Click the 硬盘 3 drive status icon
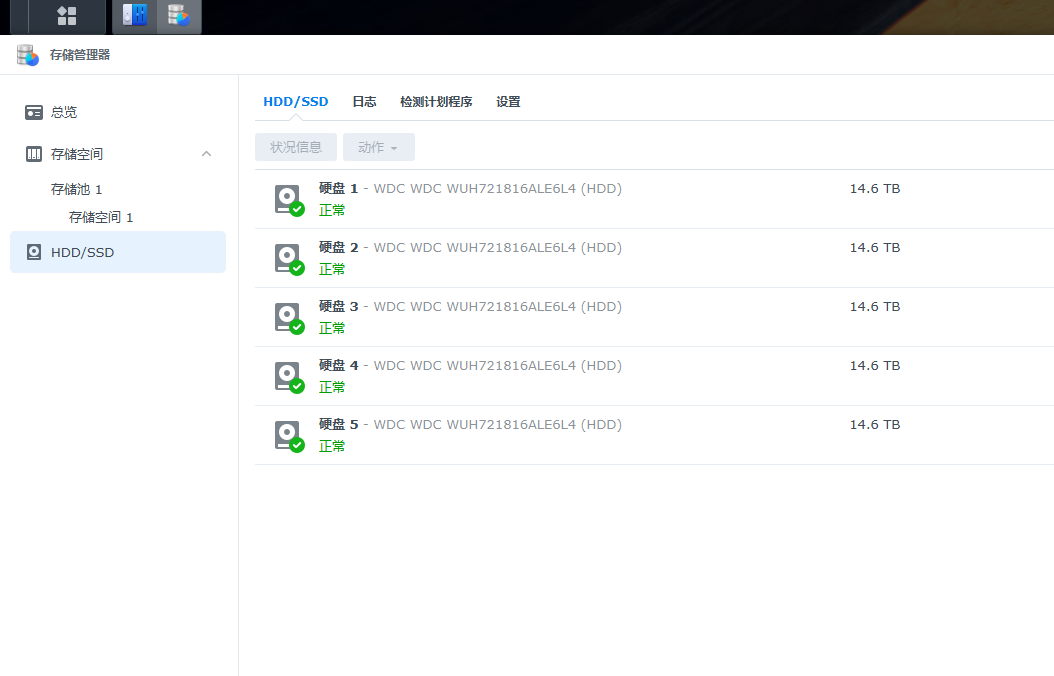Viewport: 1054px width, 676px height. tap(290, 319)
